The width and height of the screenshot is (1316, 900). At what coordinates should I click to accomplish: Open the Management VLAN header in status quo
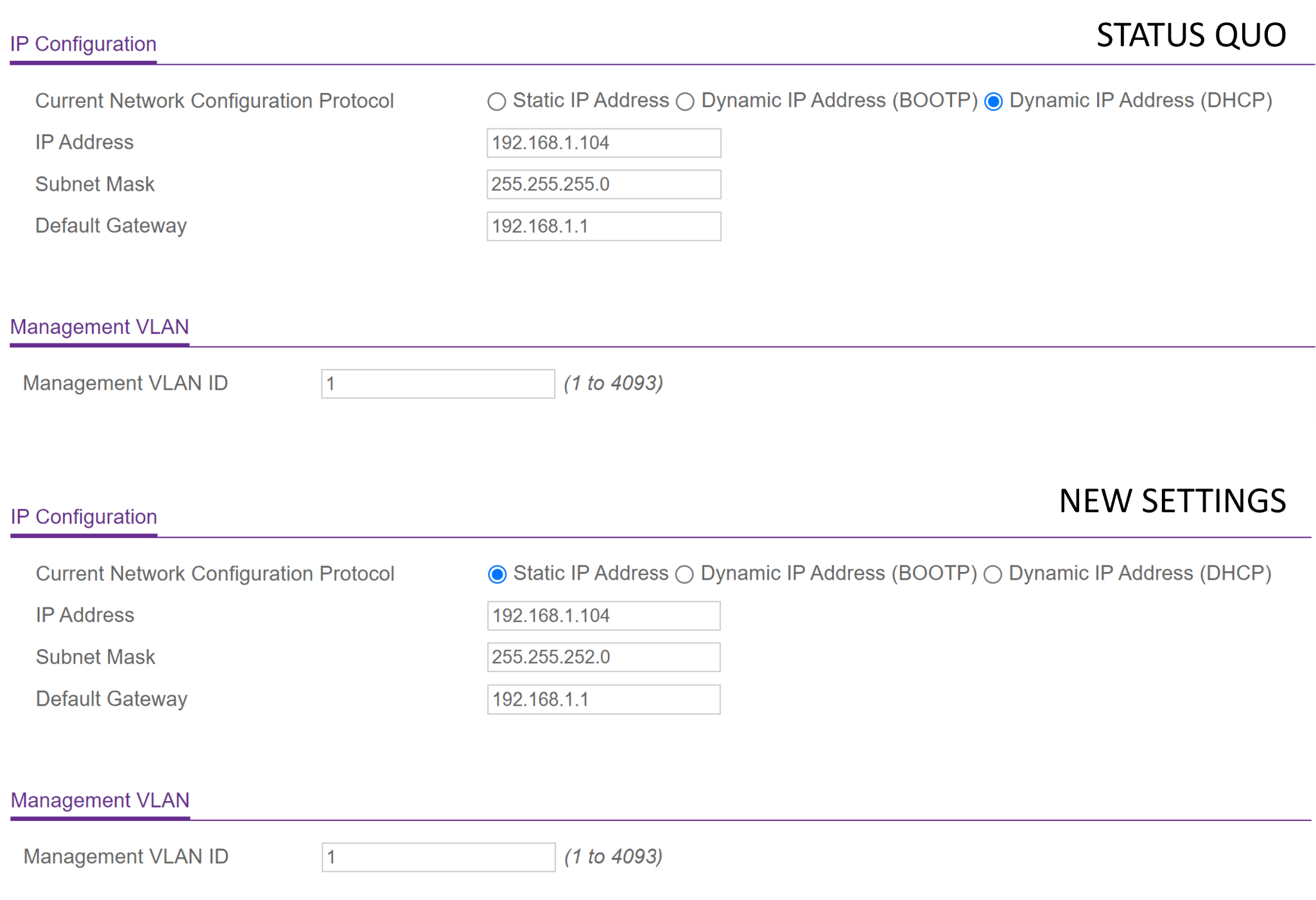coord(100,327)
